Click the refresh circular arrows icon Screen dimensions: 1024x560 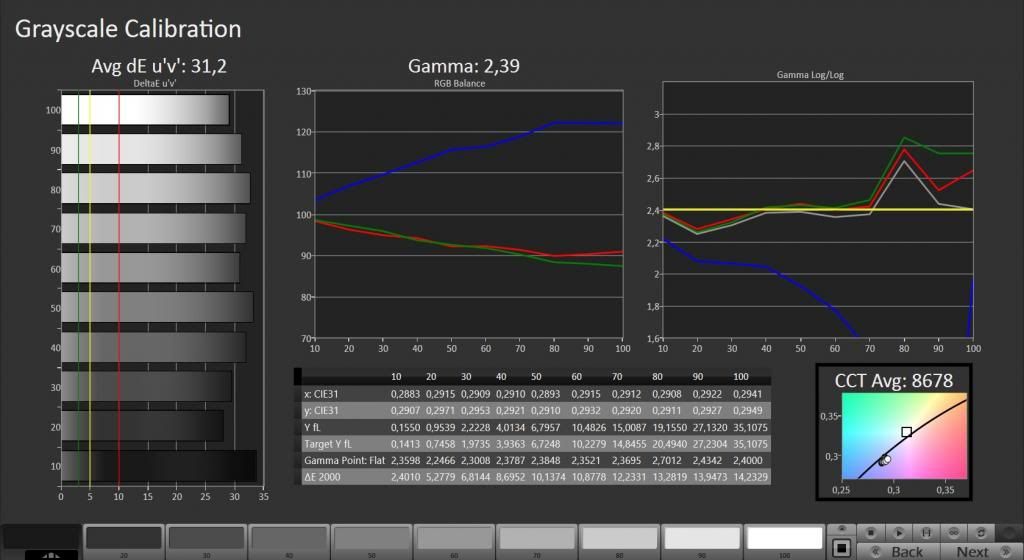(x=981, y=533)
